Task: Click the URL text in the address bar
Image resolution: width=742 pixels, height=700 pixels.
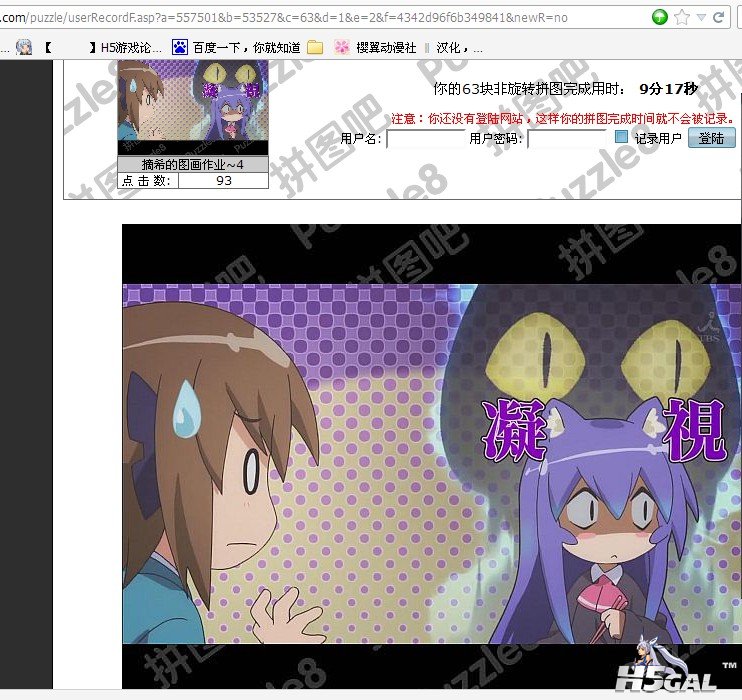Action: click(x=284, y=18)
